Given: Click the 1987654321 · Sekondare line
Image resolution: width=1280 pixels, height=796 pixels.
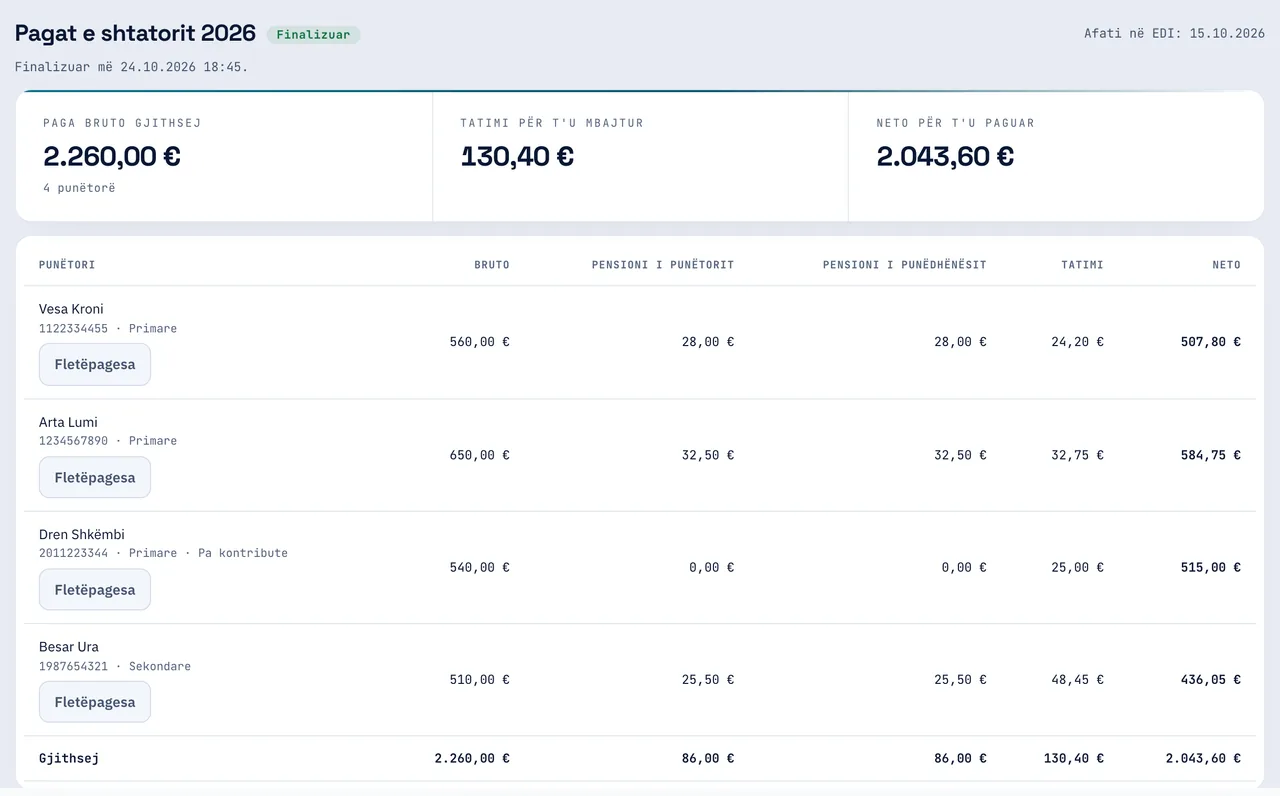Looking at the screenshot, I should click(x=115, y=666).
